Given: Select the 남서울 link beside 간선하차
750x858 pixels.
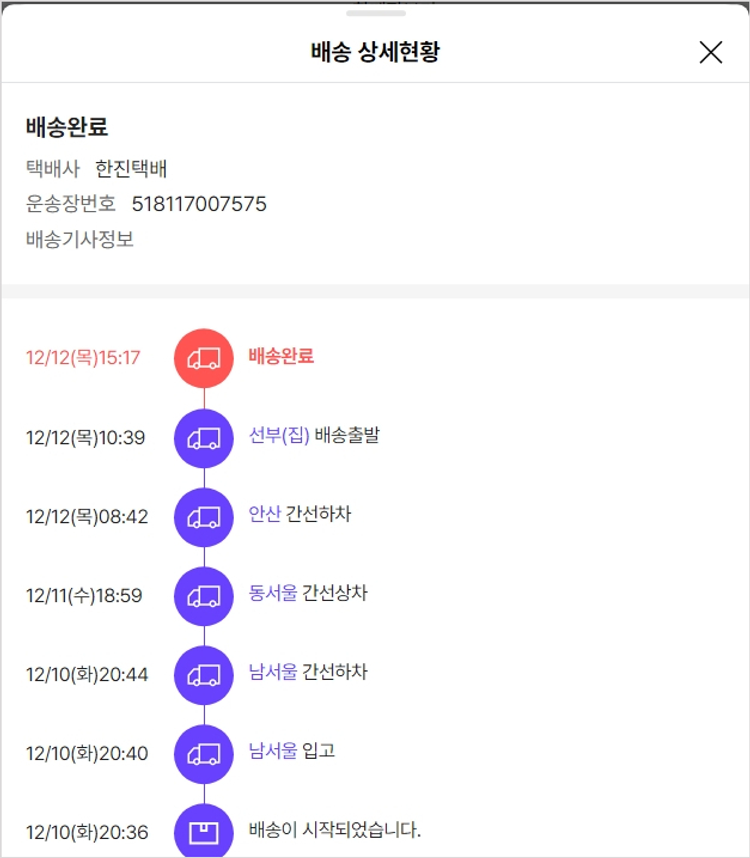Looking at the screenshot, I should pos(273,672).
